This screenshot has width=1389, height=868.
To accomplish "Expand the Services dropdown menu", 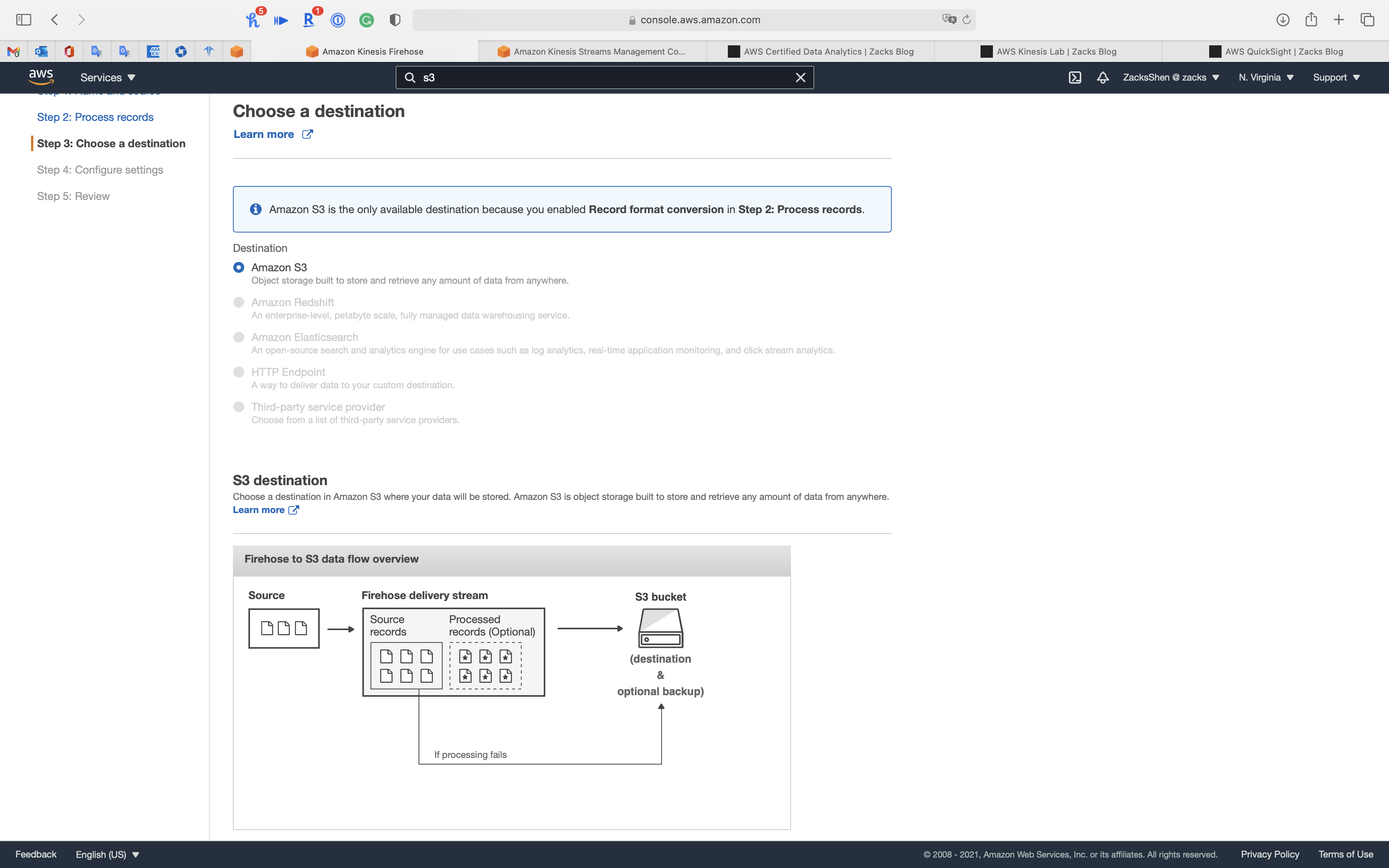I will 107,77.
